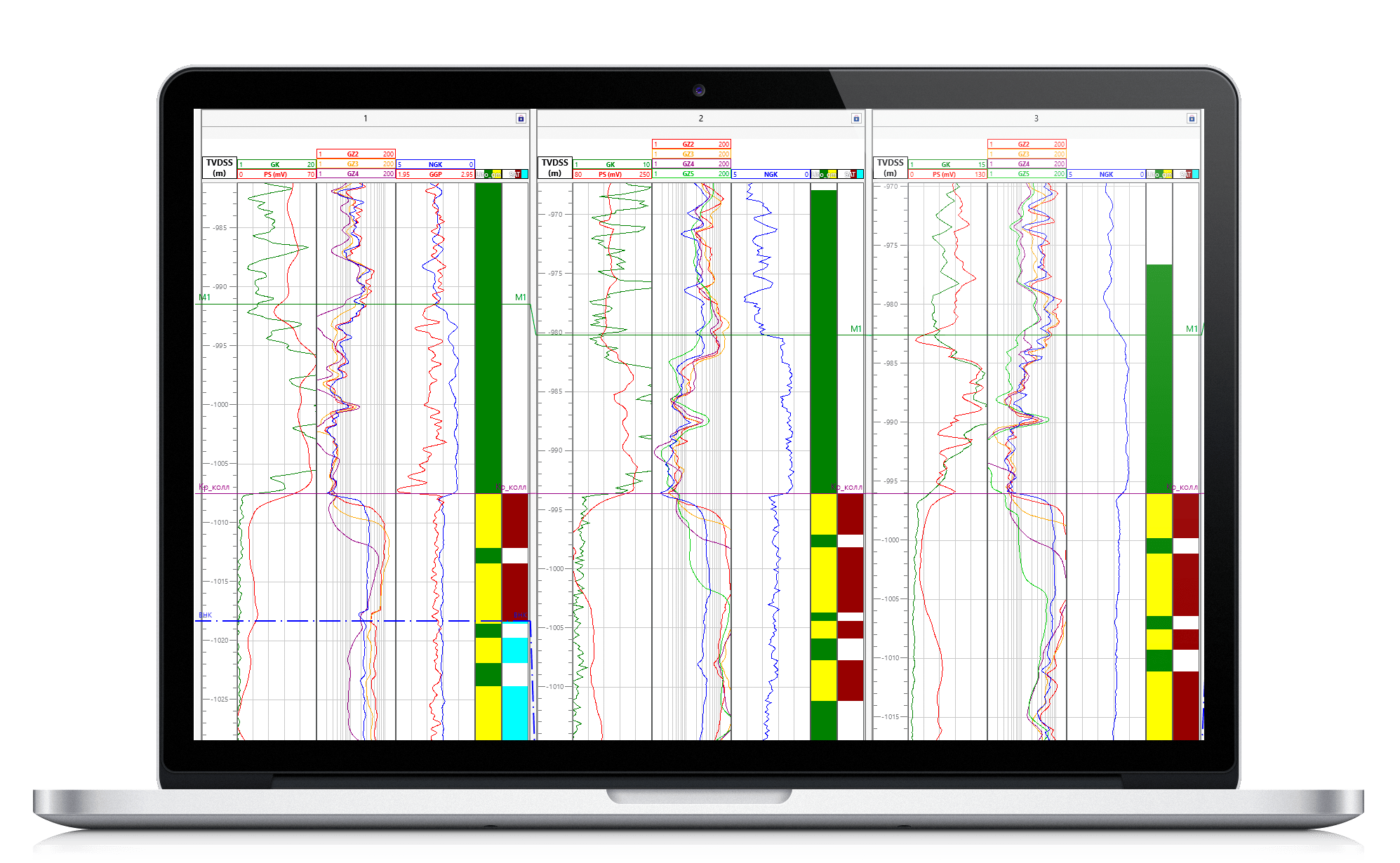Select the NGK curve header in well 2
This screenshot has height=863, width=1400.
(771, 175)
